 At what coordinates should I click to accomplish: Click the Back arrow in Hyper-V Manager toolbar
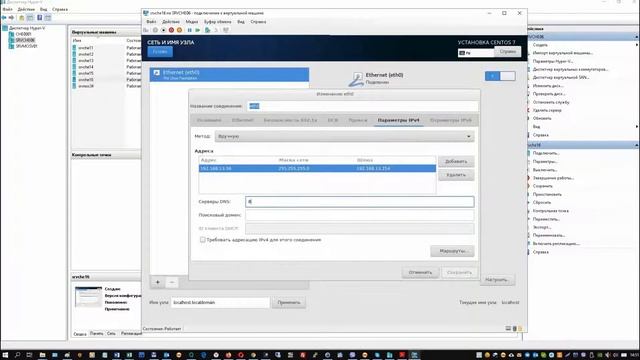(x=4, y=18)
